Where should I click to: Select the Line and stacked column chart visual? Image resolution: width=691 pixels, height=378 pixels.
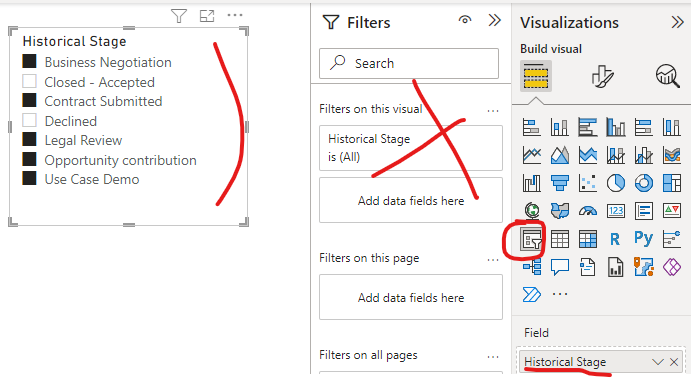(616, 155)
